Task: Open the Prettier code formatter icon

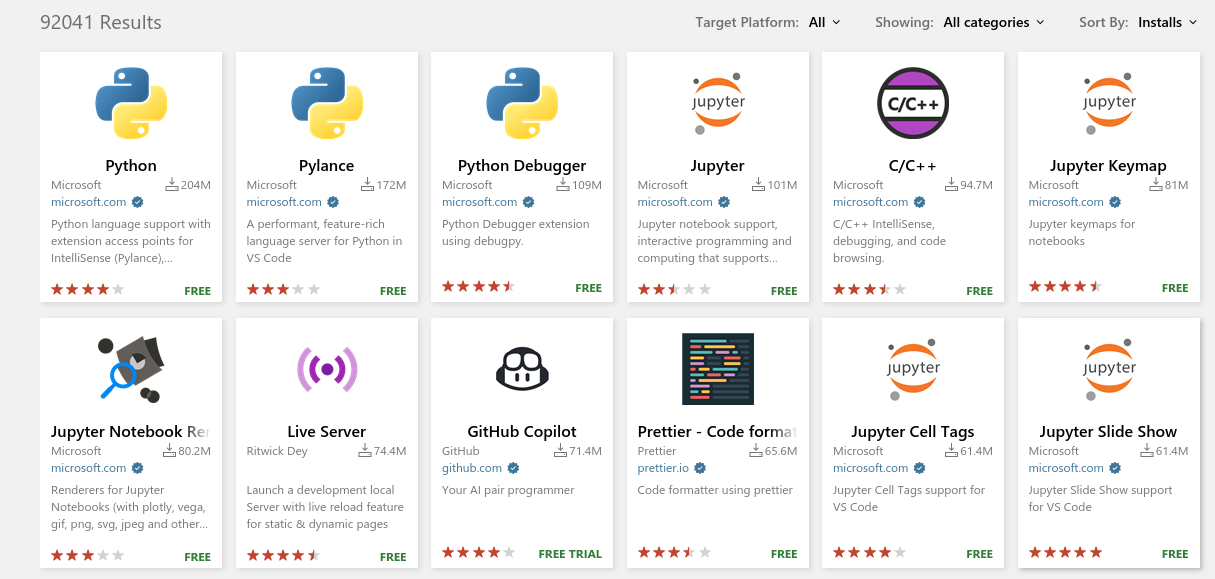Action: point(718,369)
